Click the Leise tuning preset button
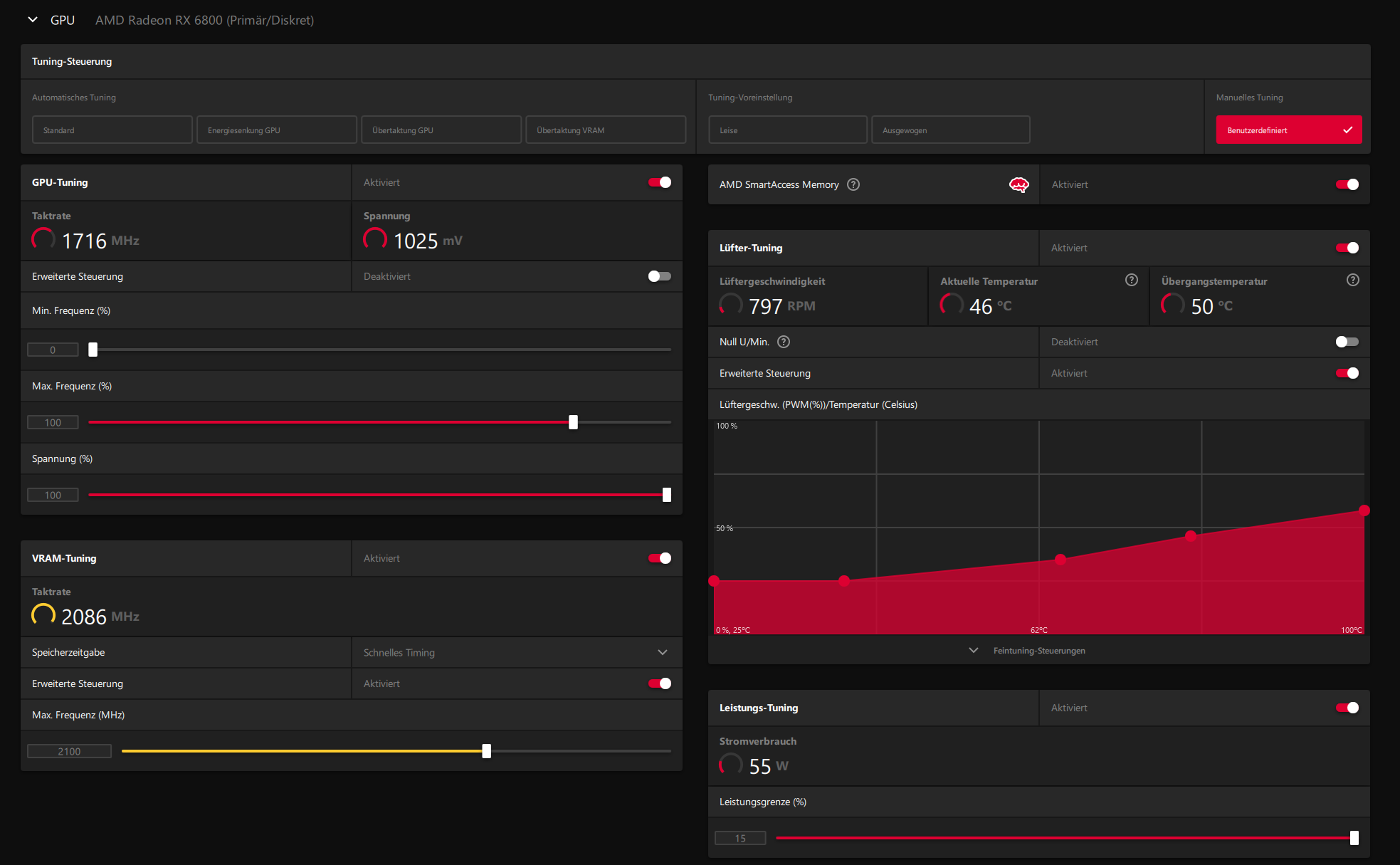Screen dimensions: 1400x865 pos(787,130)
